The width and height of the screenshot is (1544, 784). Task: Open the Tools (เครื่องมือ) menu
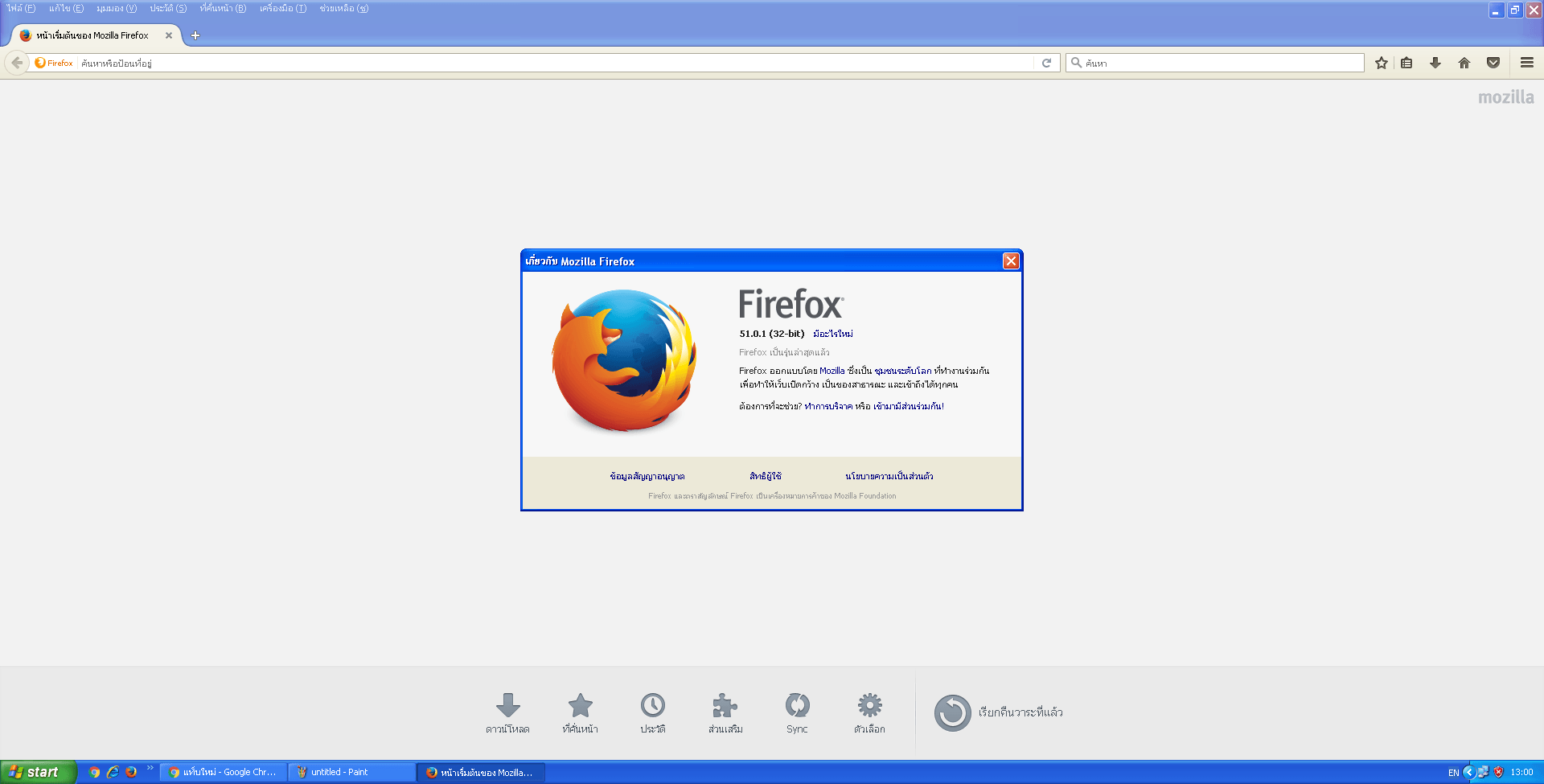pos(282,8)
